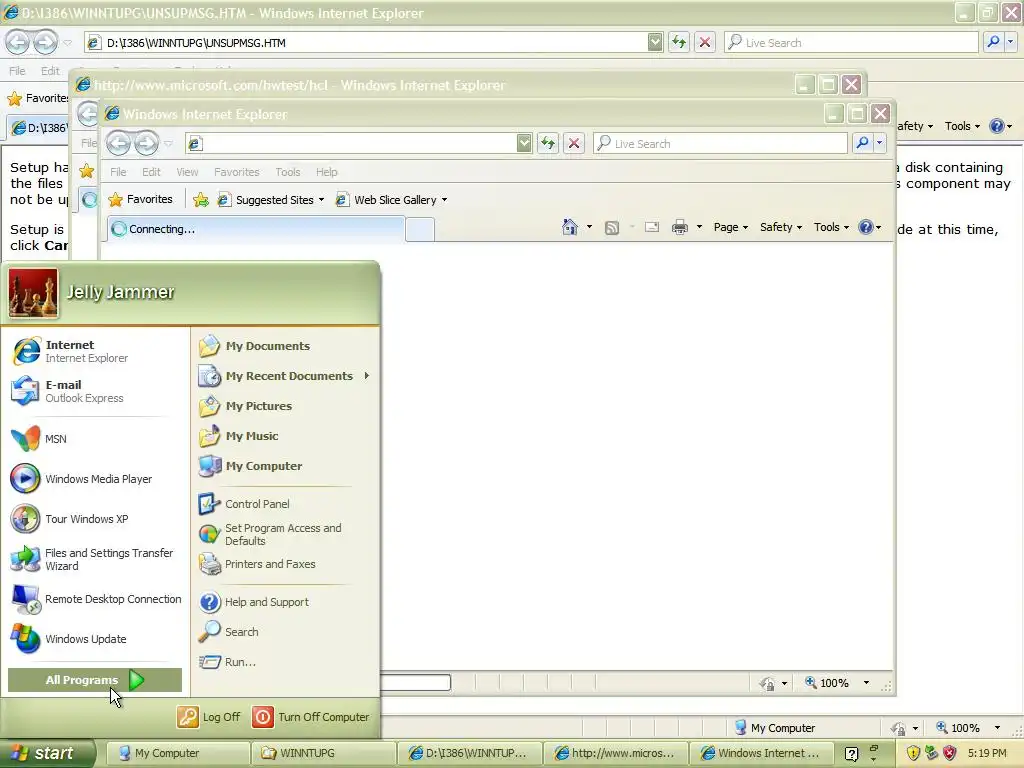Open My Documents folder
The width and height of the screenshot is (1024, 768).
[x=285, y=345]
